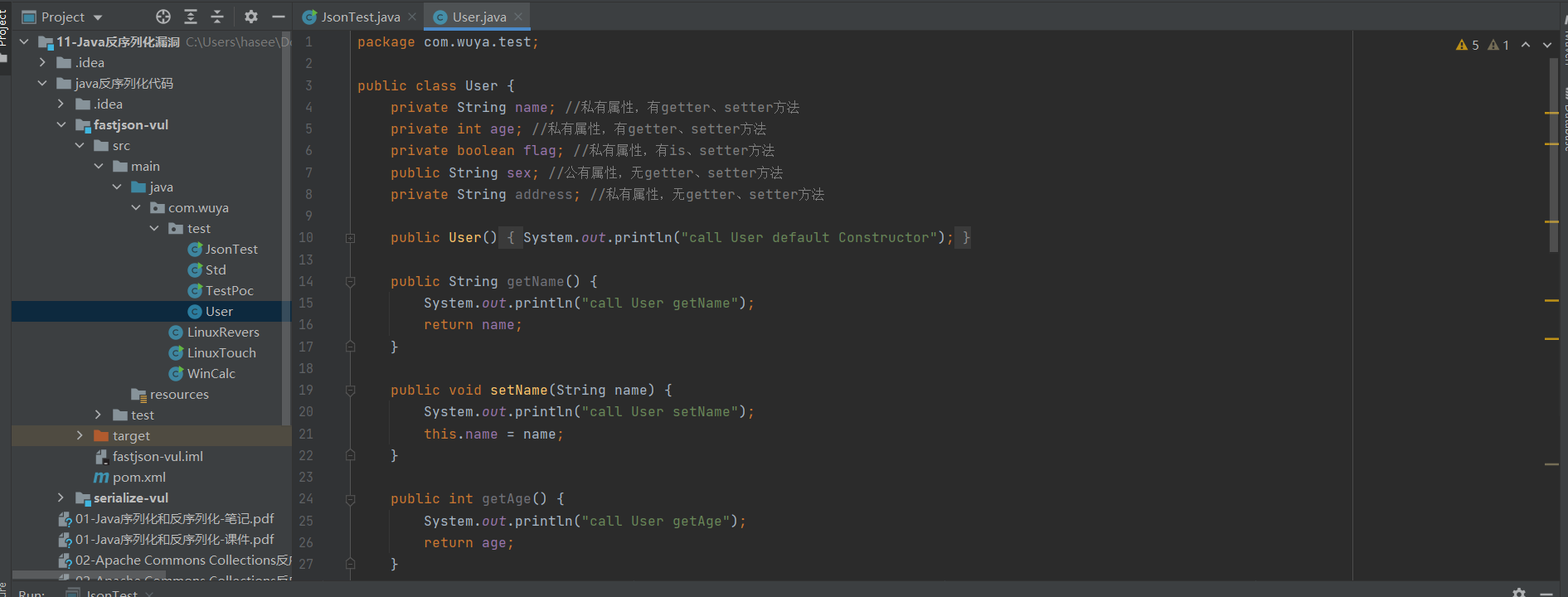This screenshot has height=597, width=1568.
Task: Select Std class in project tree
Action: point(207,269)
